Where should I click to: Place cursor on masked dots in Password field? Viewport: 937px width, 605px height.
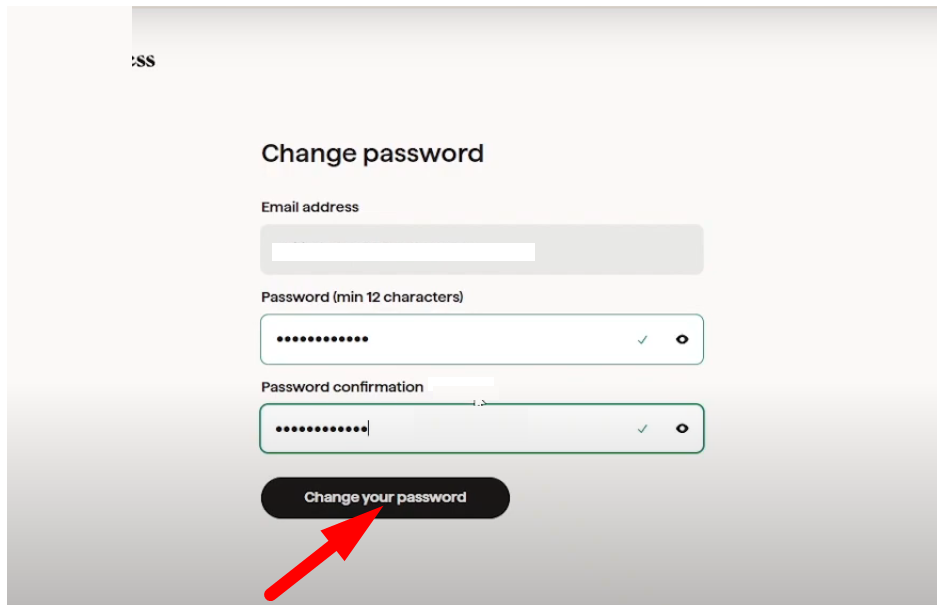(x=322, y=340)
